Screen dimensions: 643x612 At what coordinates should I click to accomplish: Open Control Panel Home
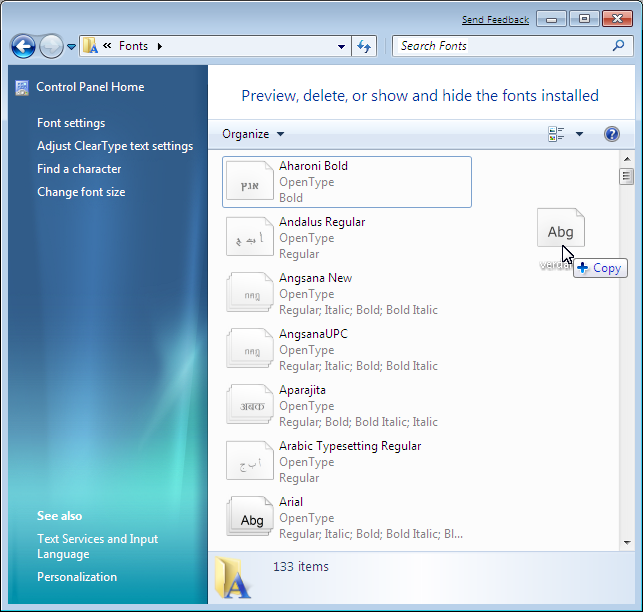tap(90, 87)
